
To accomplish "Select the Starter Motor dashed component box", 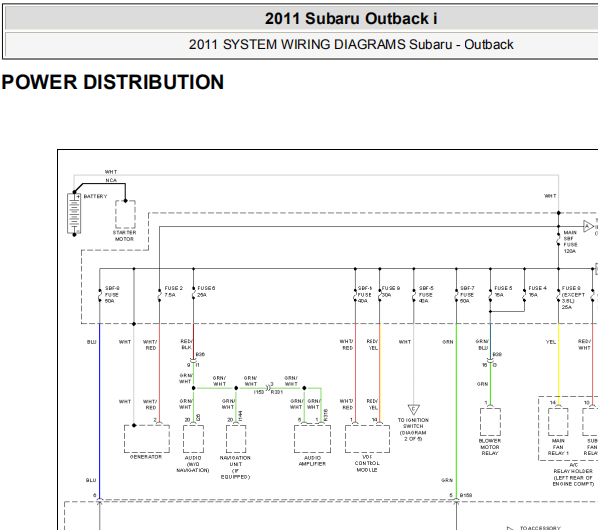I will pyautogui.click(x=125, y=214).
